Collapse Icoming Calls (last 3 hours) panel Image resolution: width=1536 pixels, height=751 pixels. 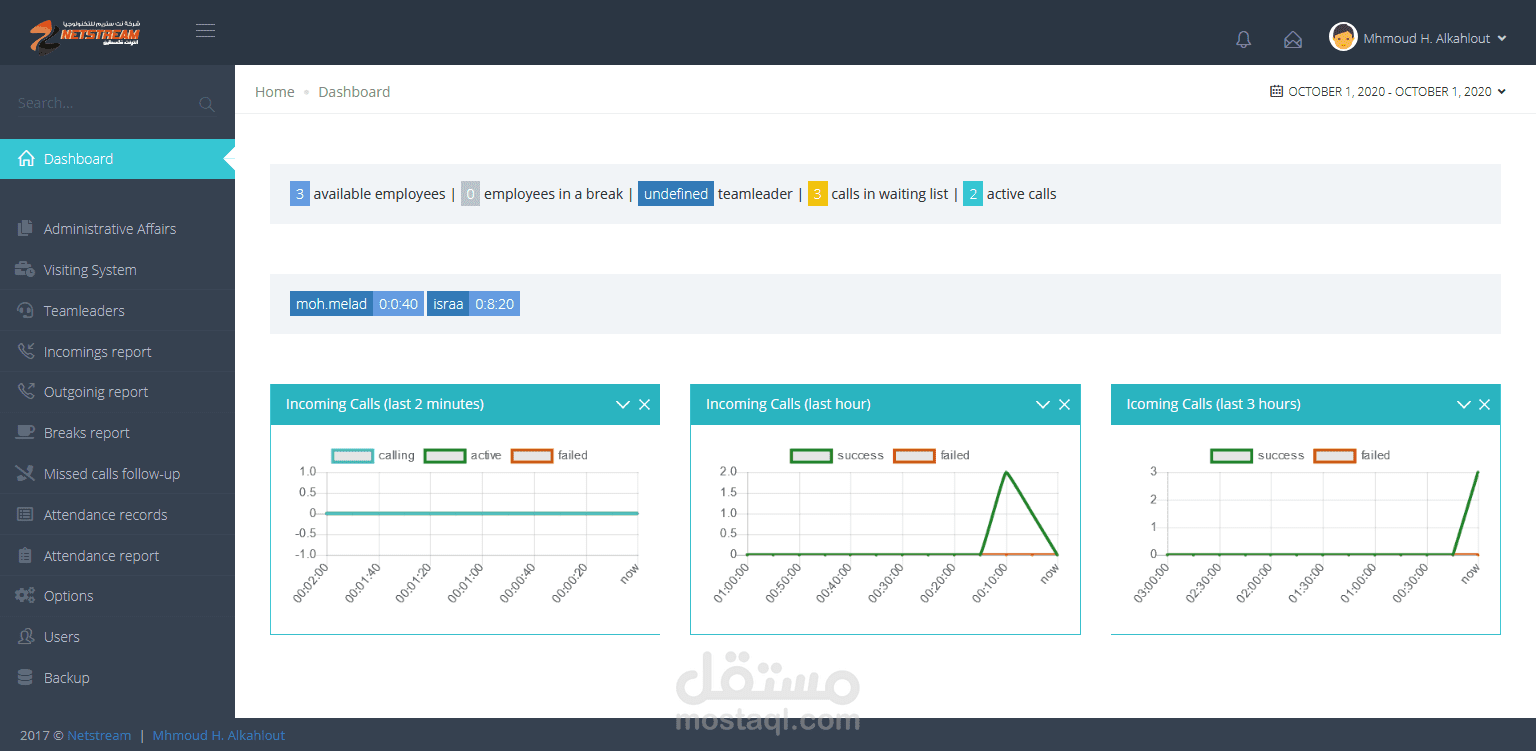click(1464, 404)
